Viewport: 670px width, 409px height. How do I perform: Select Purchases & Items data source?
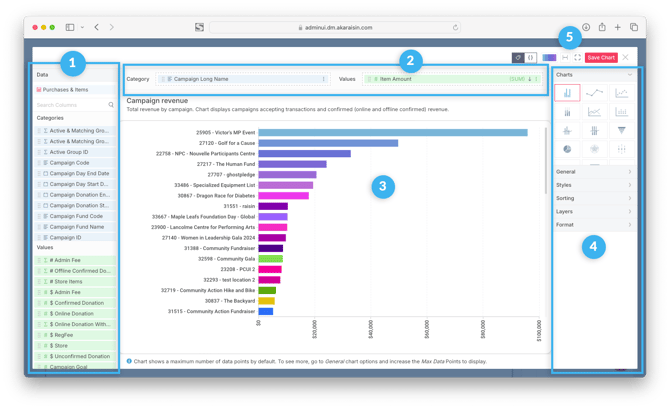(x=74, y=90)
